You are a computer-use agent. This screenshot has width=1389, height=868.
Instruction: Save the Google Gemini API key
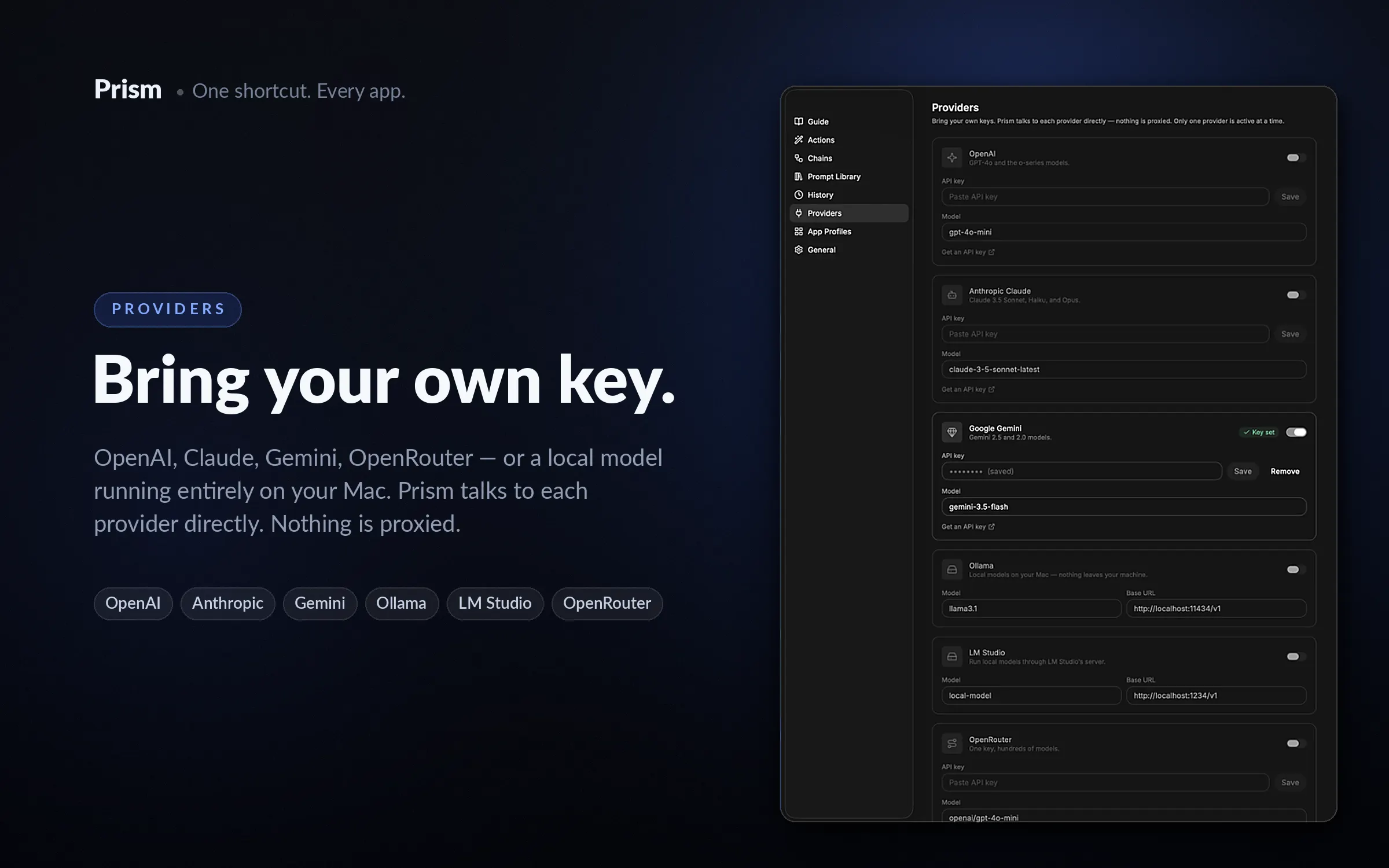coord(1243,472)
